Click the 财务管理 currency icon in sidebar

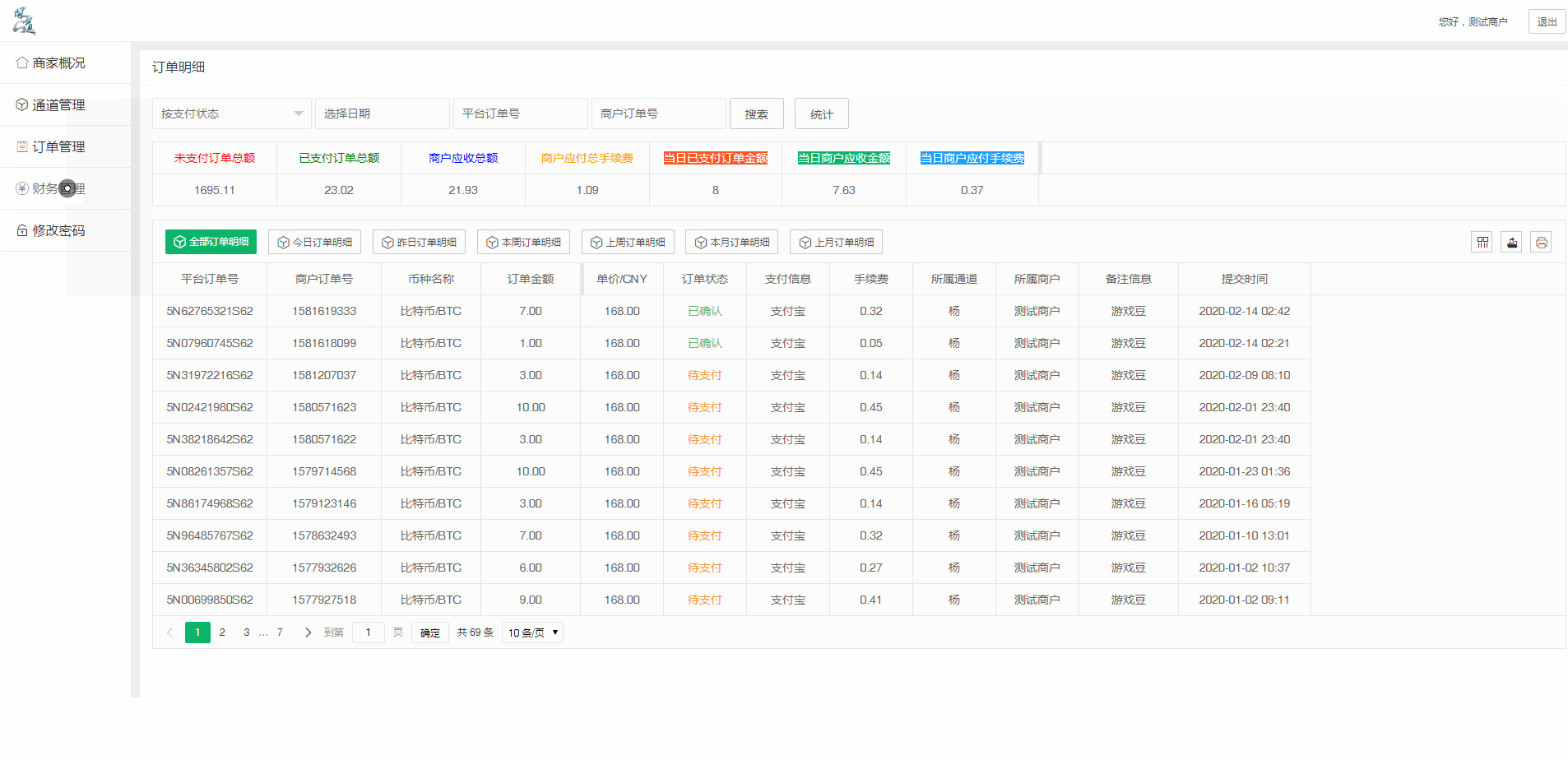click(x=20, y=188)
